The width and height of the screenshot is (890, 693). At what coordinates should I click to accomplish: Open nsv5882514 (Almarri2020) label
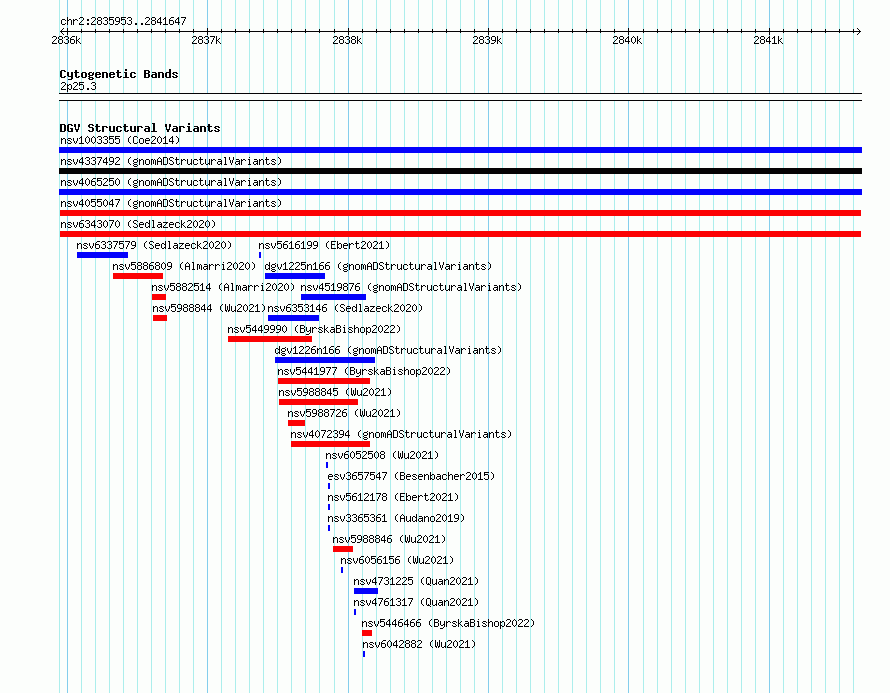[223, 287]
